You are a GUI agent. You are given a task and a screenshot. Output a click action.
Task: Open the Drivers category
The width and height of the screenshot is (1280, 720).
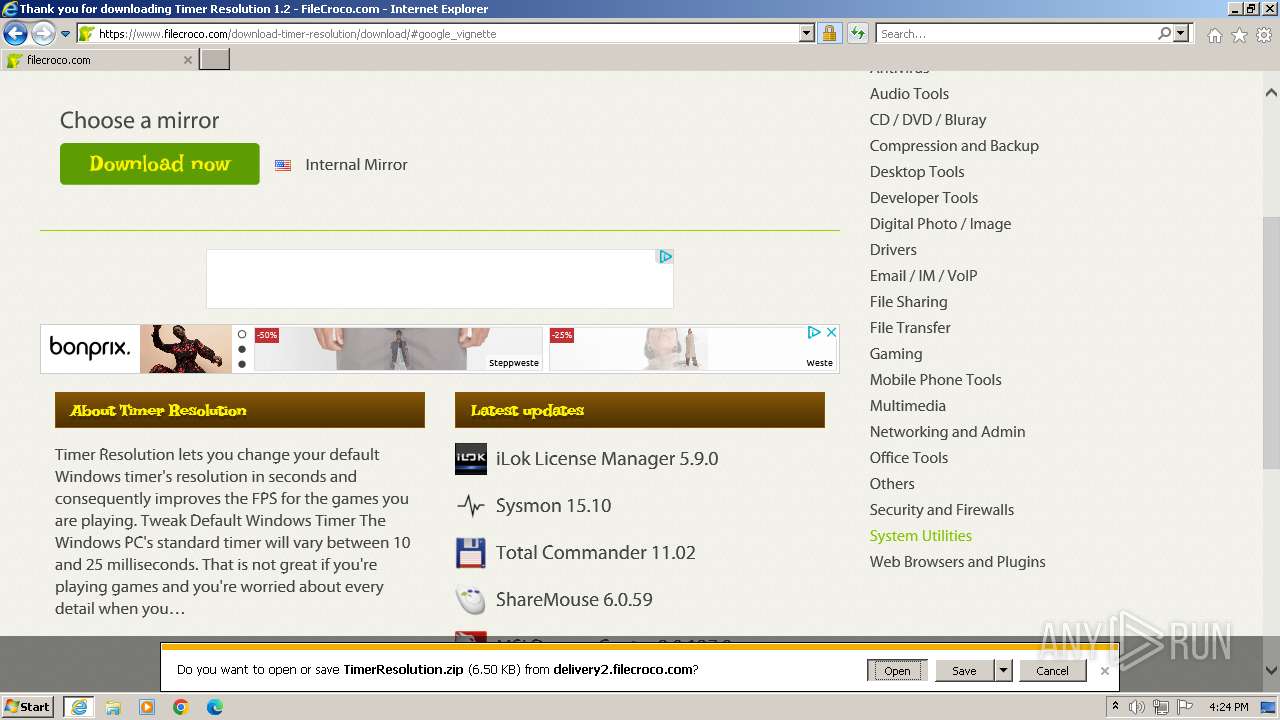click(893, 250)
